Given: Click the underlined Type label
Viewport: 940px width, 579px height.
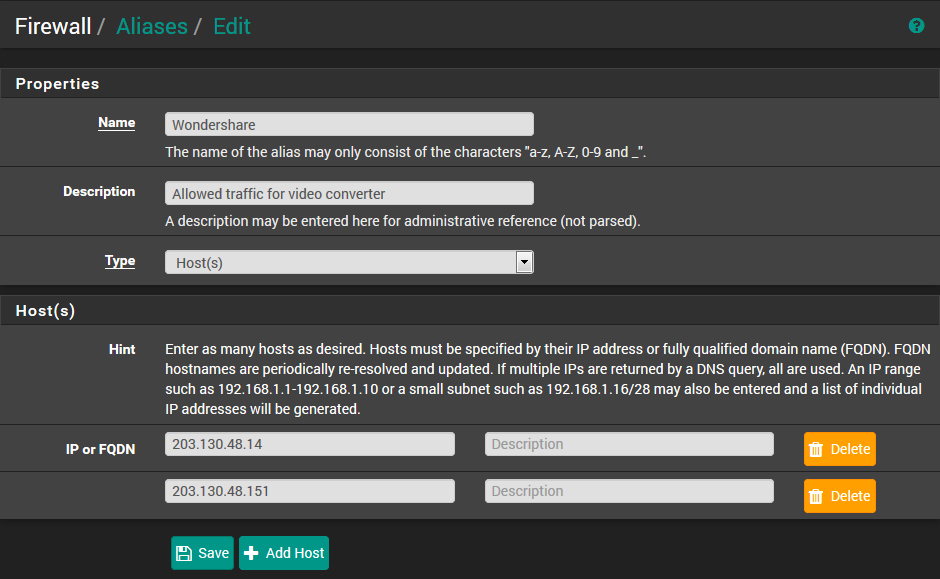Looking at the screenshot, I should click(x=120, y=260).
